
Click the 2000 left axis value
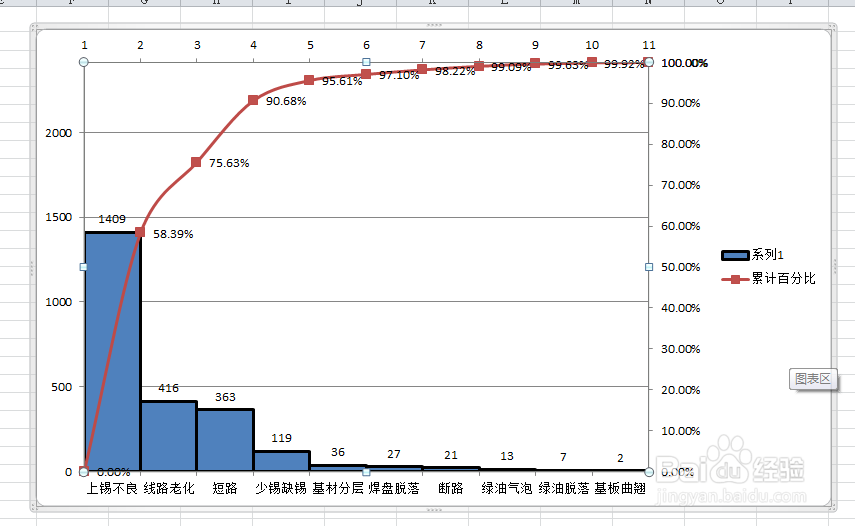(58, 133)
